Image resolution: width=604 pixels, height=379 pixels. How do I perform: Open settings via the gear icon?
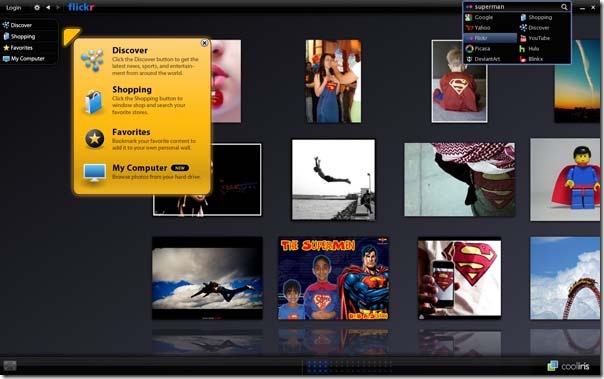37,7
